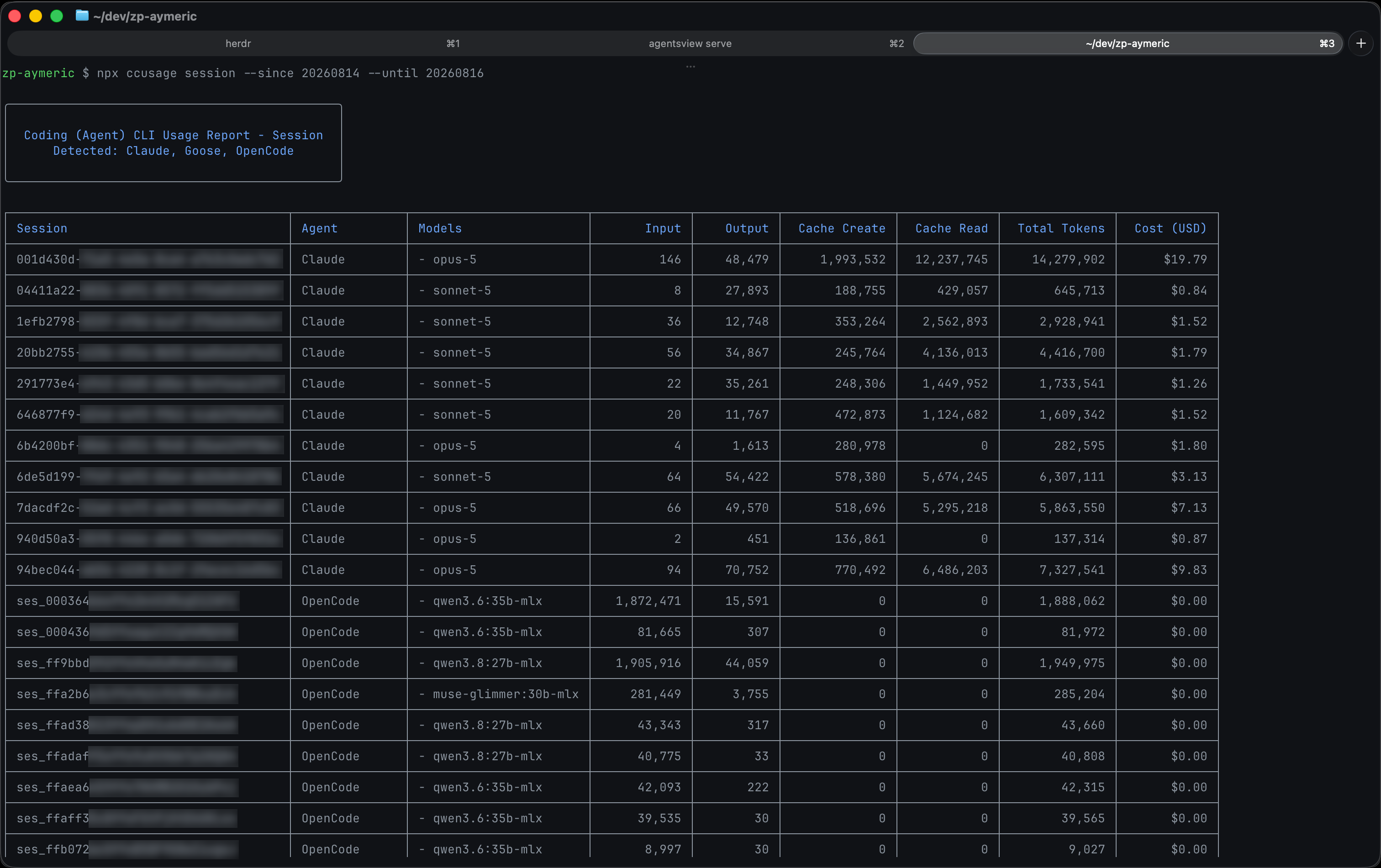Minimize the window with yellow button
The image size is (1381, 868).
click(36, 16)
